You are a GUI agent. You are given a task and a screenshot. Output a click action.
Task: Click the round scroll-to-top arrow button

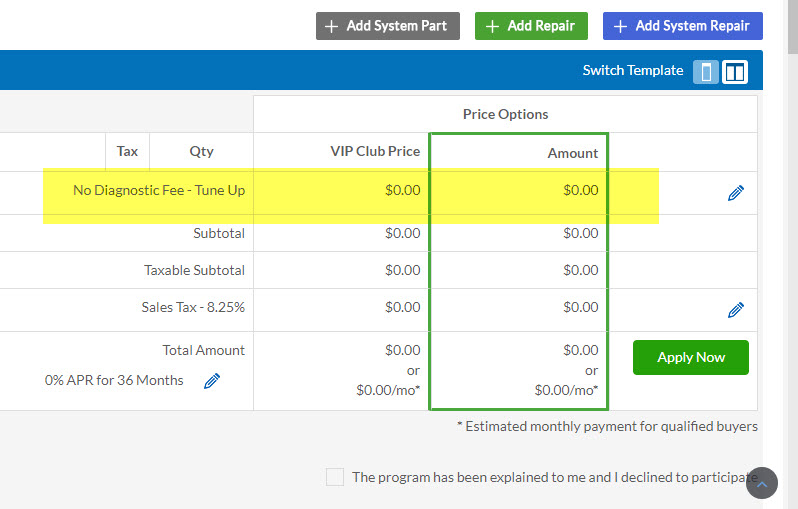761,484
